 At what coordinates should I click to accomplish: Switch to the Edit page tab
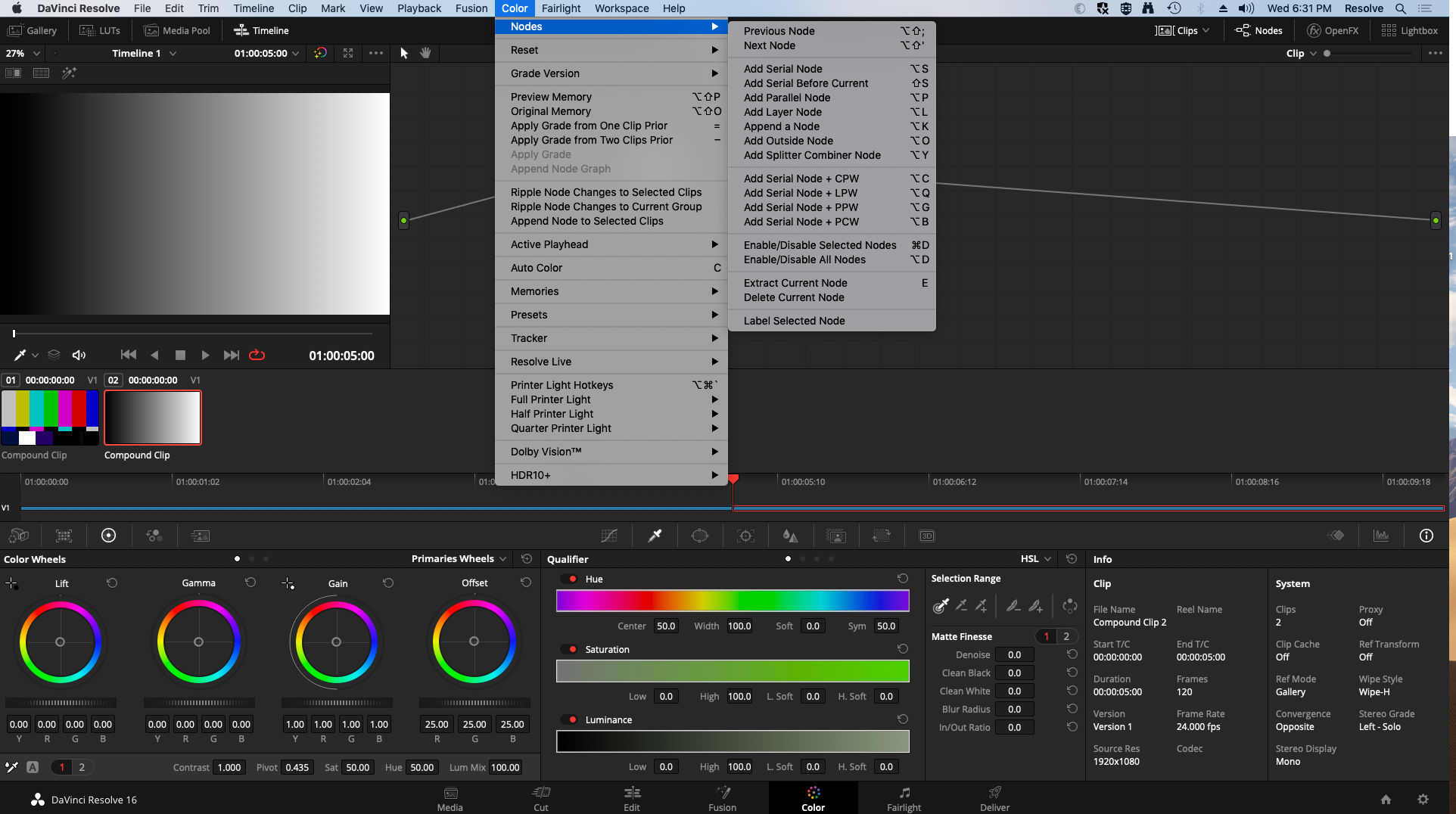(632, 798)
